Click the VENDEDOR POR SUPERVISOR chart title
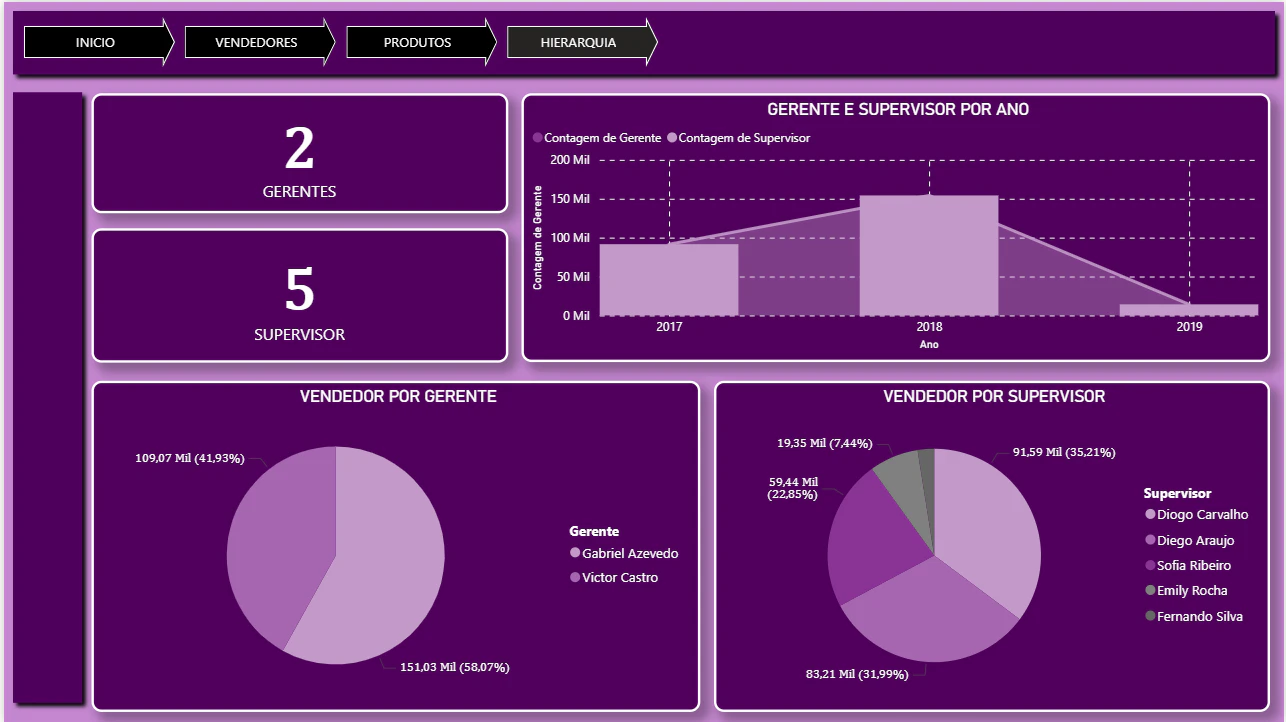Screen dimensions: 1286x722 pyautogui.click(x=994, y=397)
